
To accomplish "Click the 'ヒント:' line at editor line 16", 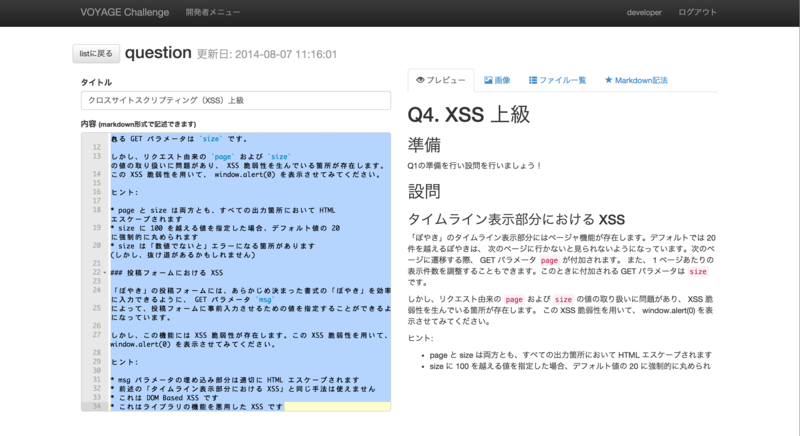I will click(x=124, y=192).
